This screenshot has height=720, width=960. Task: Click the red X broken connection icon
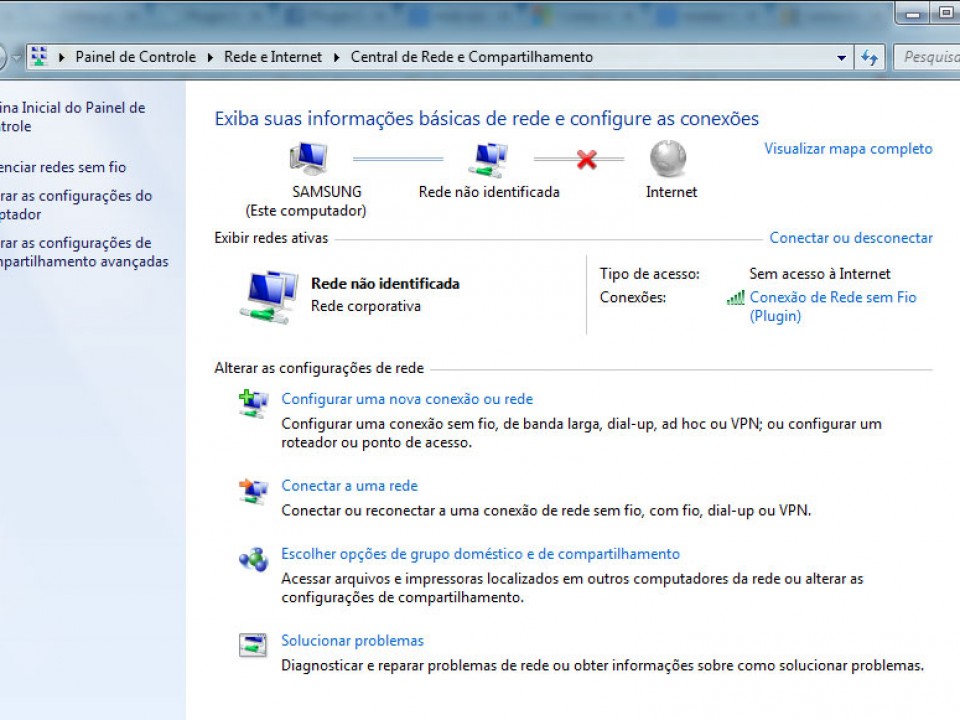[587, 159]
